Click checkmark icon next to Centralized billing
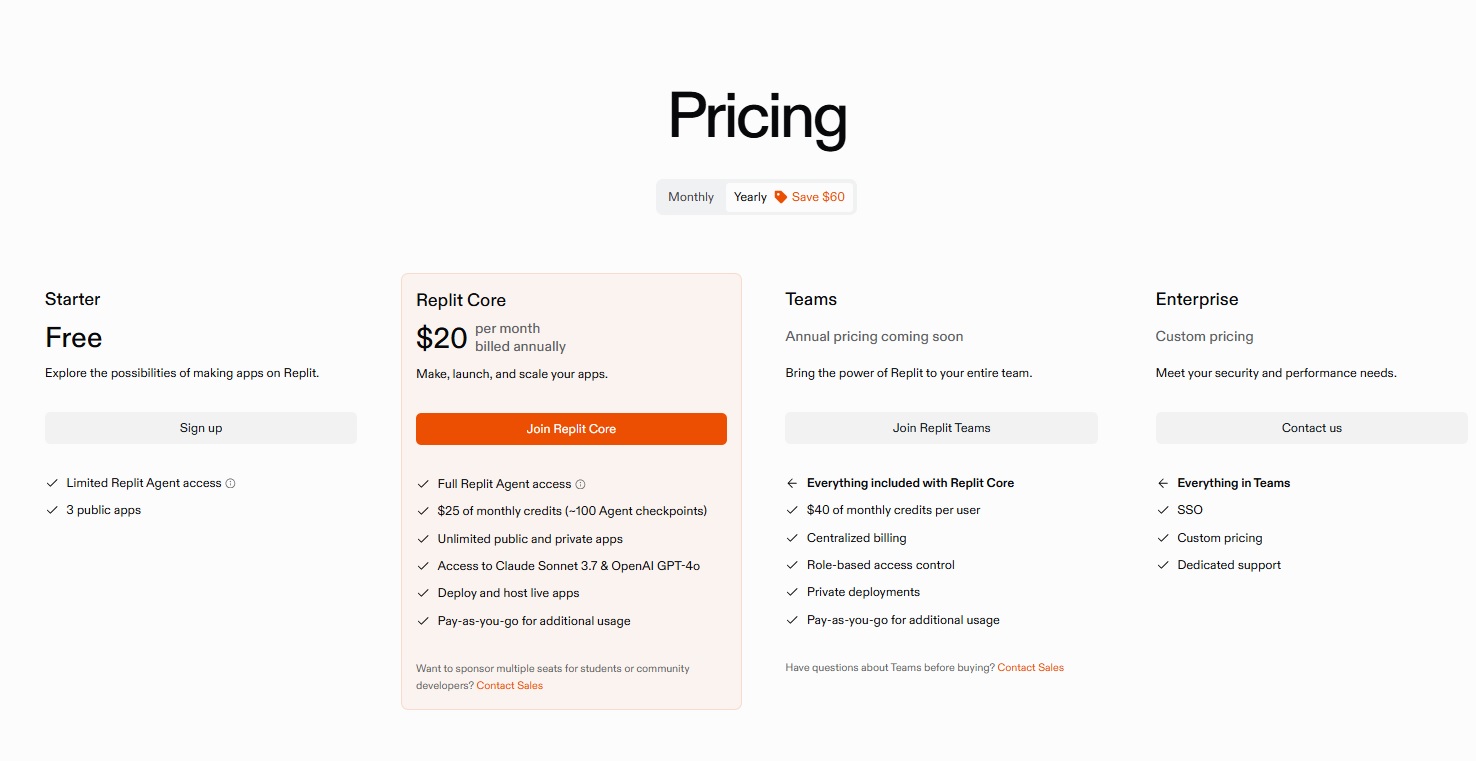 [x=792, y=538]
